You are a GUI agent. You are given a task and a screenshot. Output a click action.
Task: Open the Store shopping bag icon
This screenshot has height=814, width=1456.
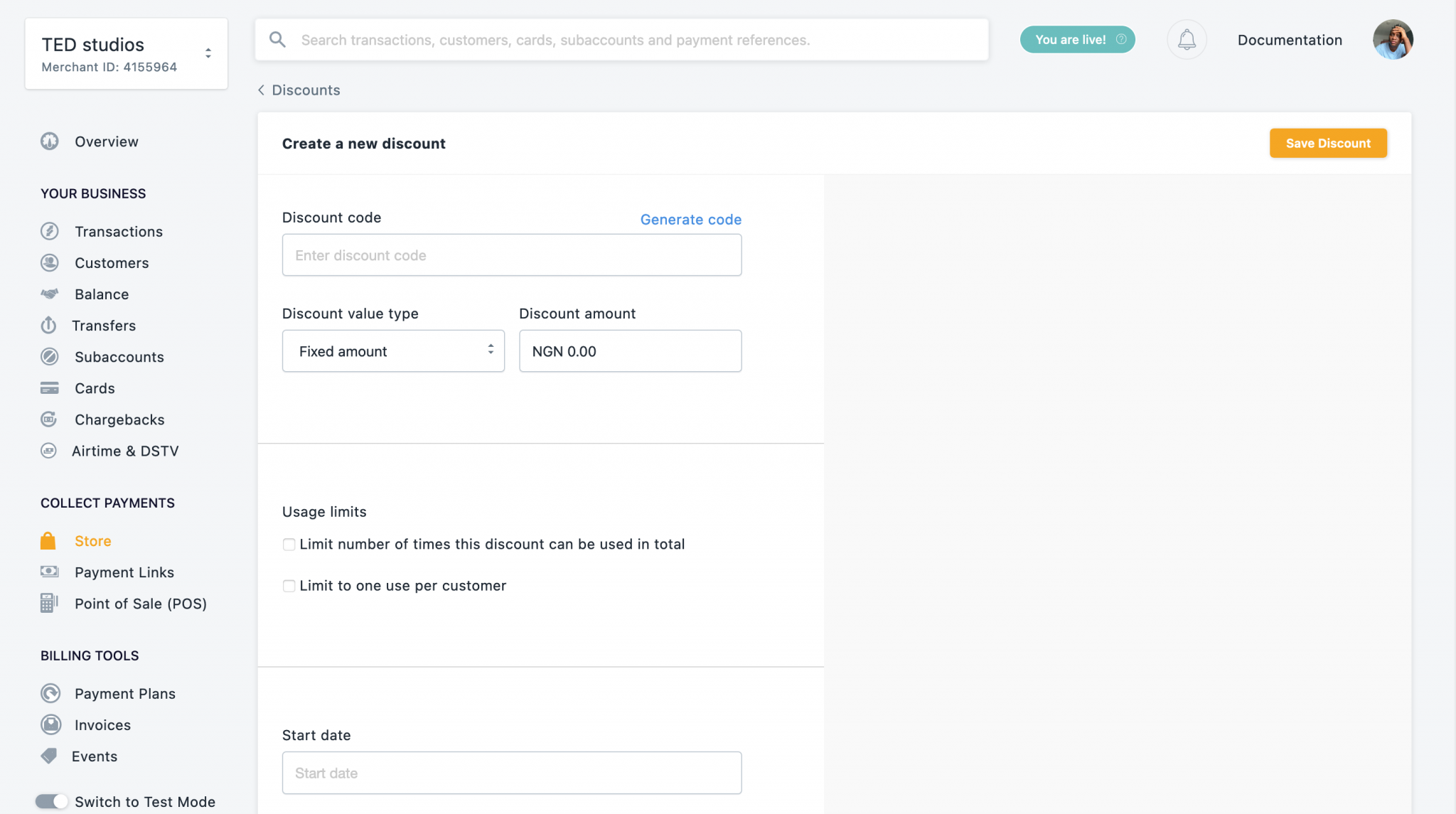(49, 540)
